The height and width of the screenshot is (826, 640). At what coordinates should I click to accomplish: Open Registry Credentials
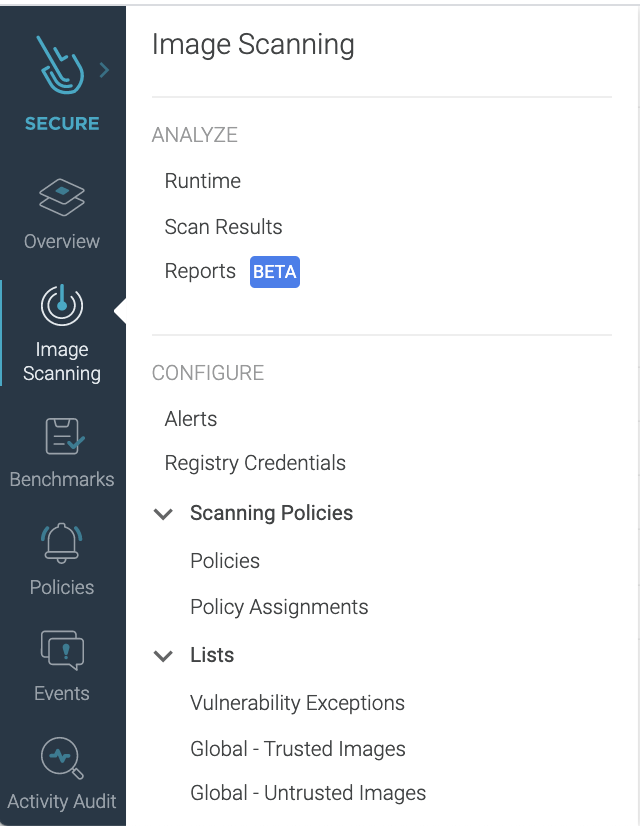click(255, 463)
